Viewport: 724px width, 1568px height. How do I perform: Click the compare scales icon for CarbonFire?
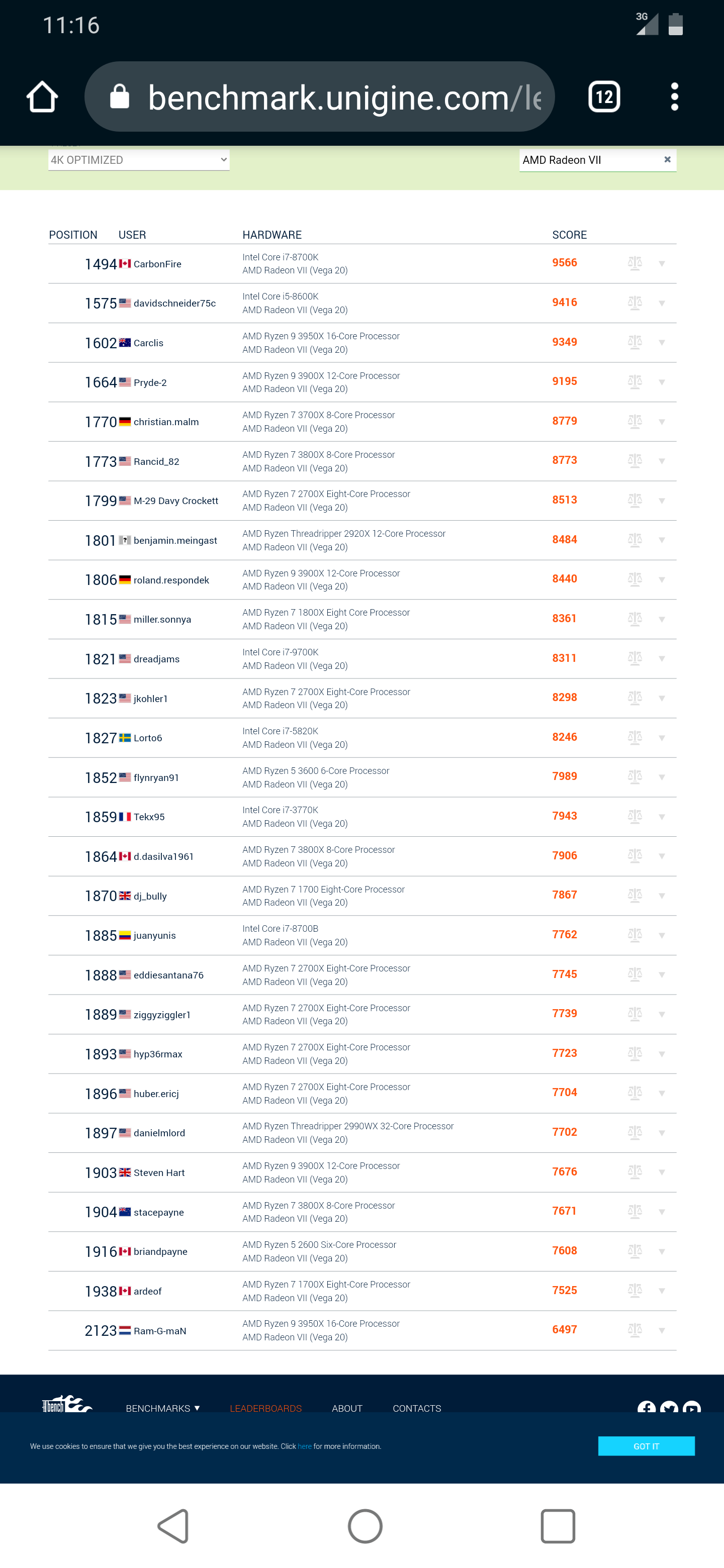pyautogui.click(x=635, y=263)
